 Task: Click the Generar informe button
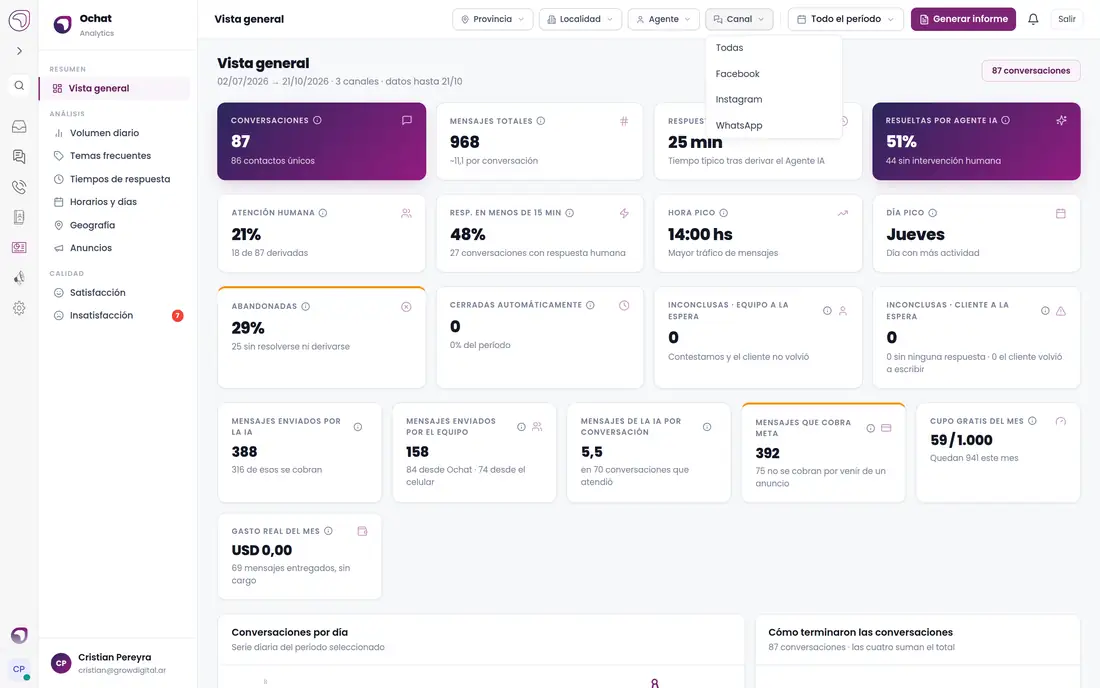tap(963, 19)
